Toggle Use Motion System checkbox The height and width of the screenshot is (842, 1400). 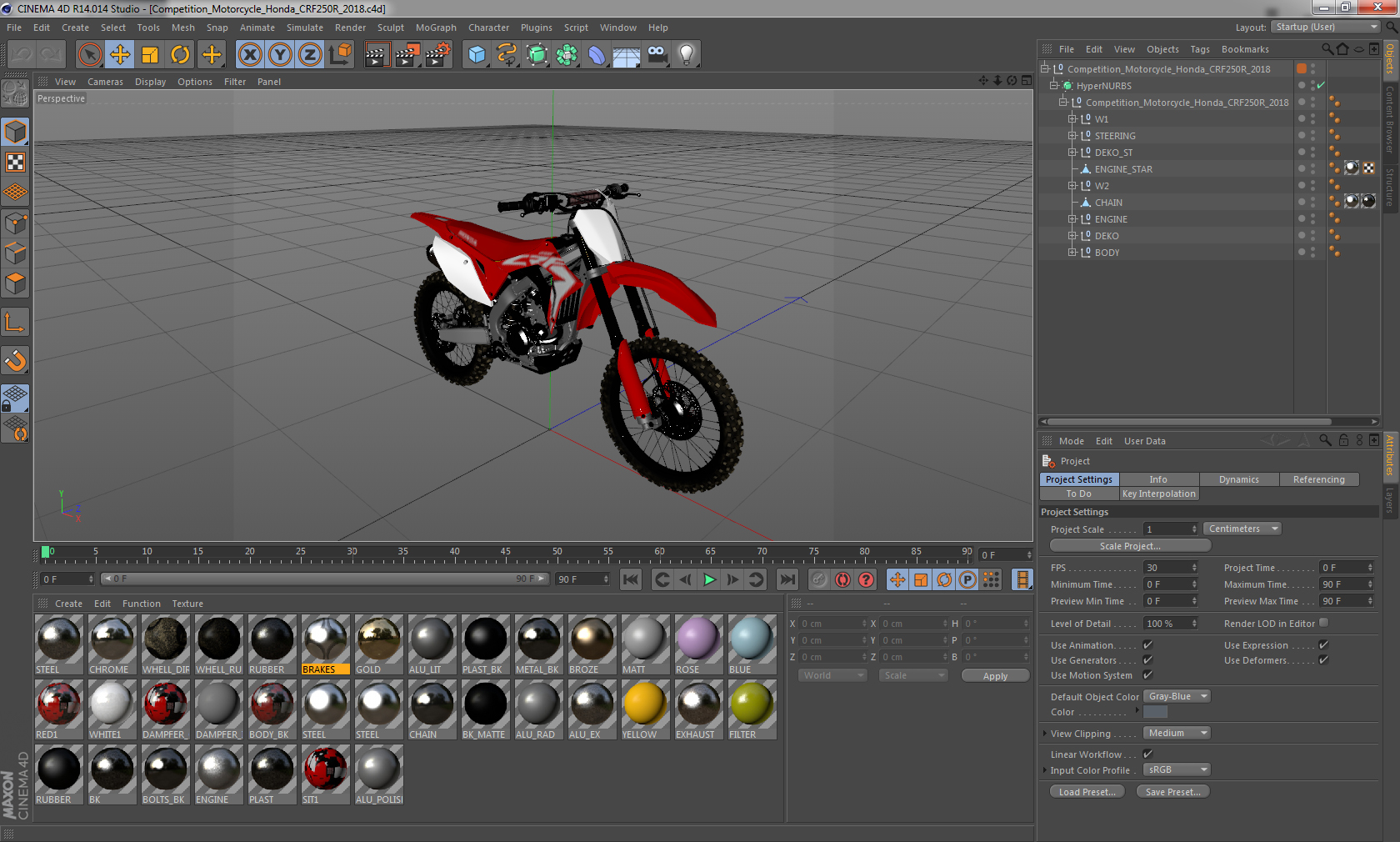1147,675
